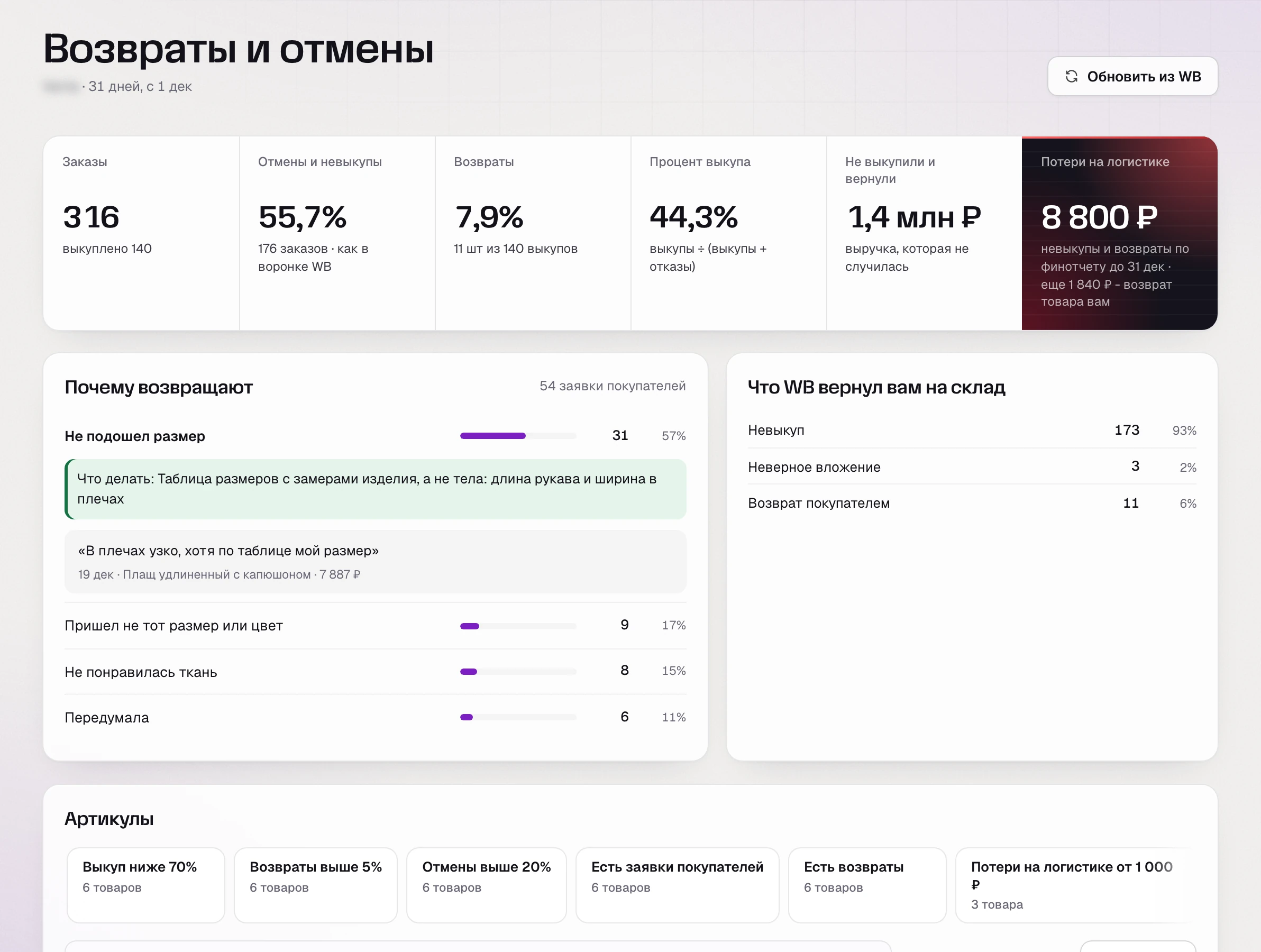Select the Есть возвраты filter card

tap(867, 885)
